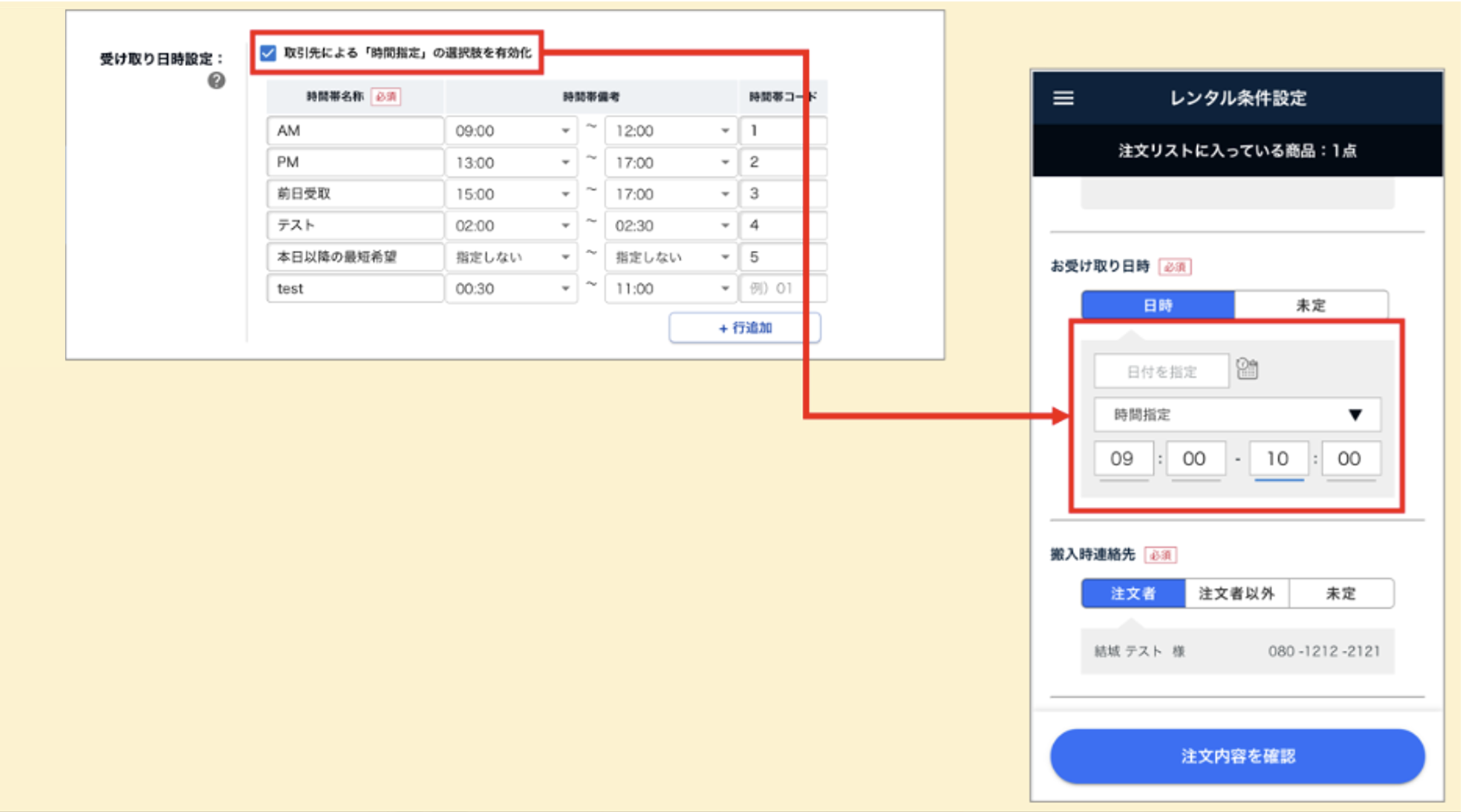Click the help question mark icon

pyautogui.click(x=216, y=81)
